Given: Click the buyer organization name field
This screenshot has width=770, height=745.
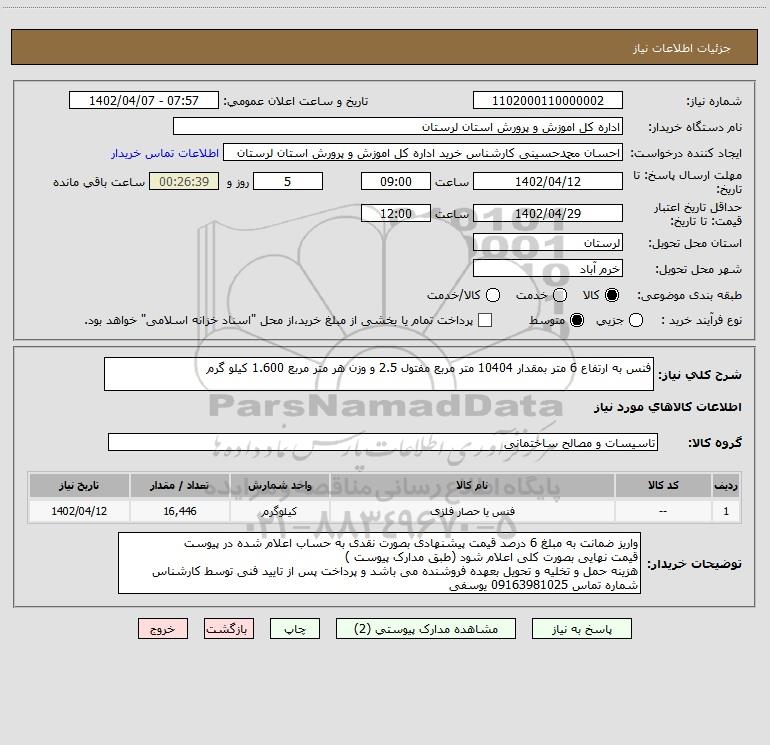Looking at the screenshot, I should (398, 127).
